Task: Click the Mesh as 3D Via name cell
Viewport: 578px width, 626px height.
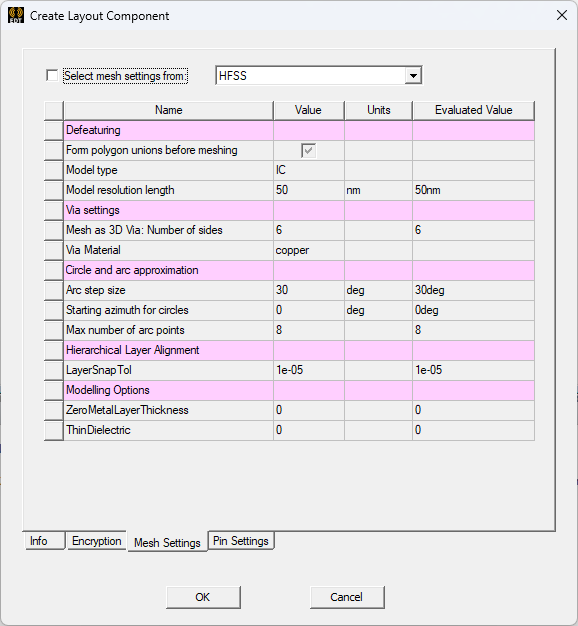Action: [168, 230]
